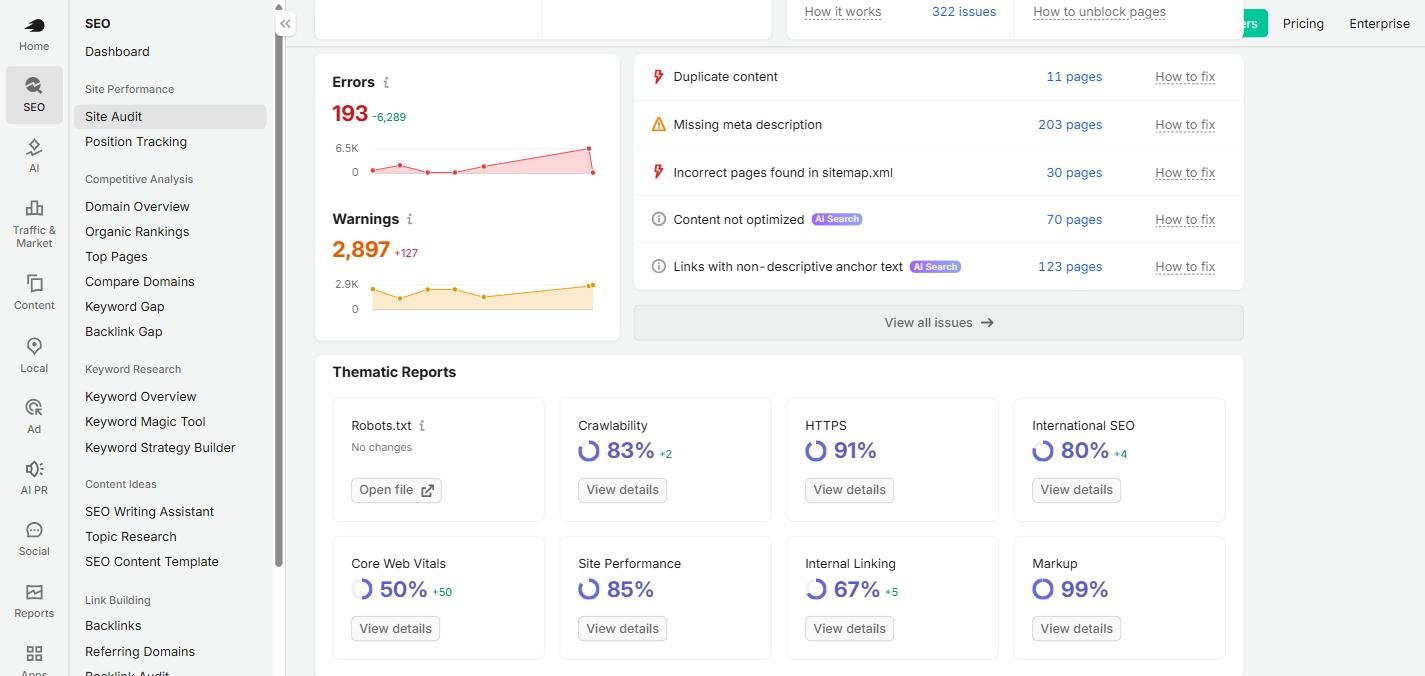
Task: Click How to fix for Content not optimized
Action: [x=1185, y=219]
